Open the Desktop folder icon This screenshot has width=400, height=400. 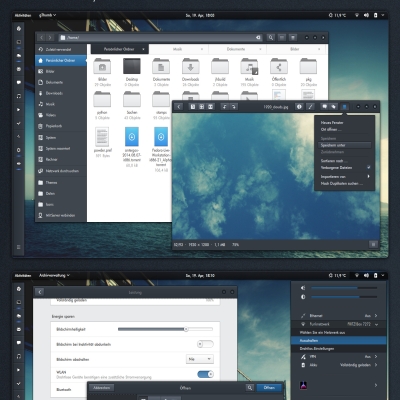pos(132,66)
